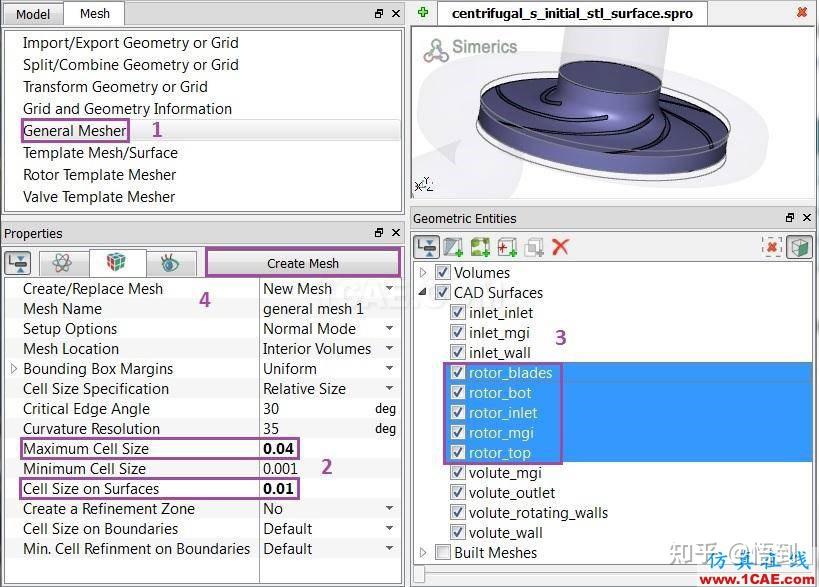
Task: Expand Bounding Box Margins property
Action: coord(14,369)
